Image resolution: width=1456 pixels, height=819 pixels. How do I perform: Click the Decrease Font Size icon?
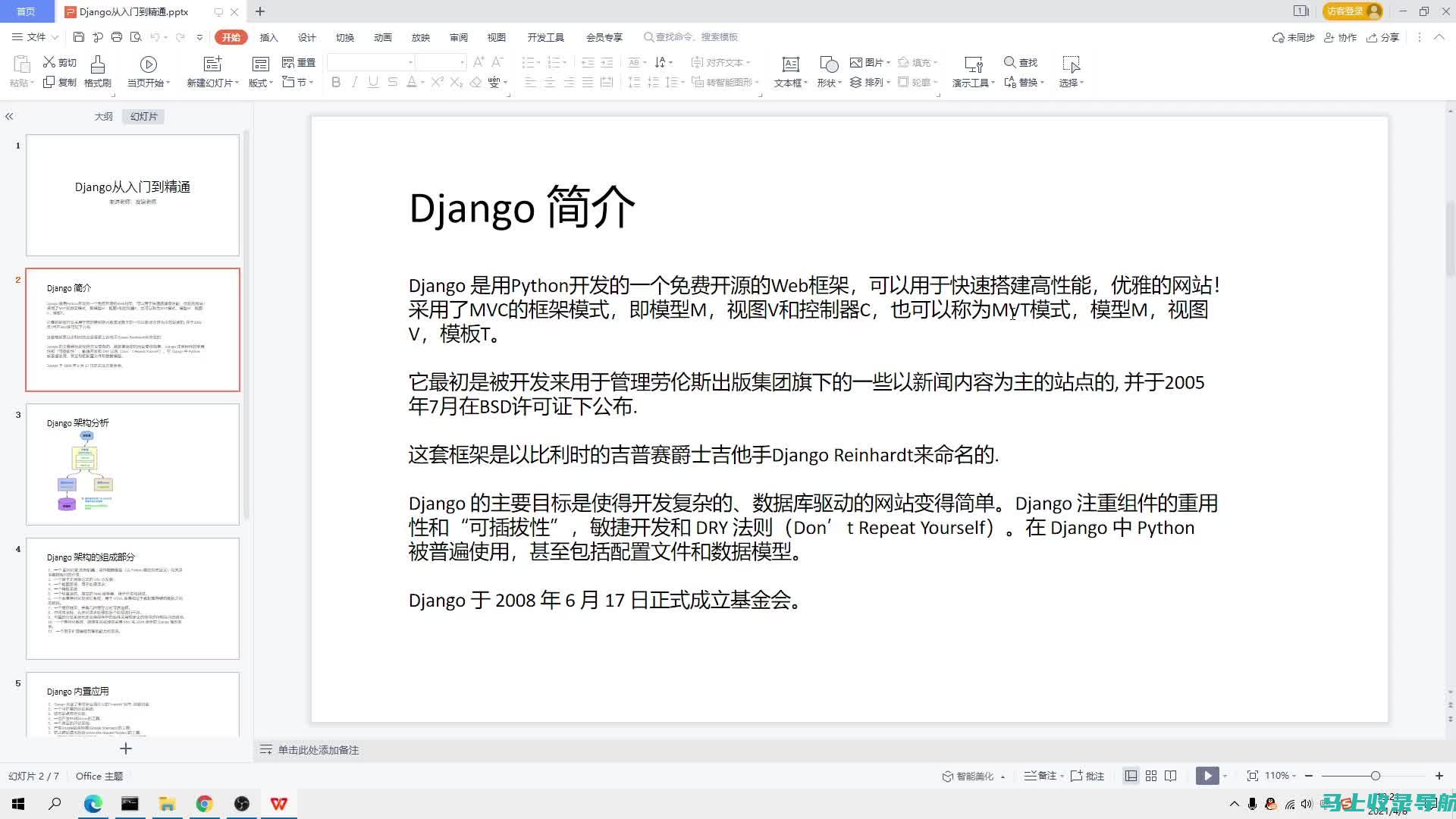tap(497, 62)
